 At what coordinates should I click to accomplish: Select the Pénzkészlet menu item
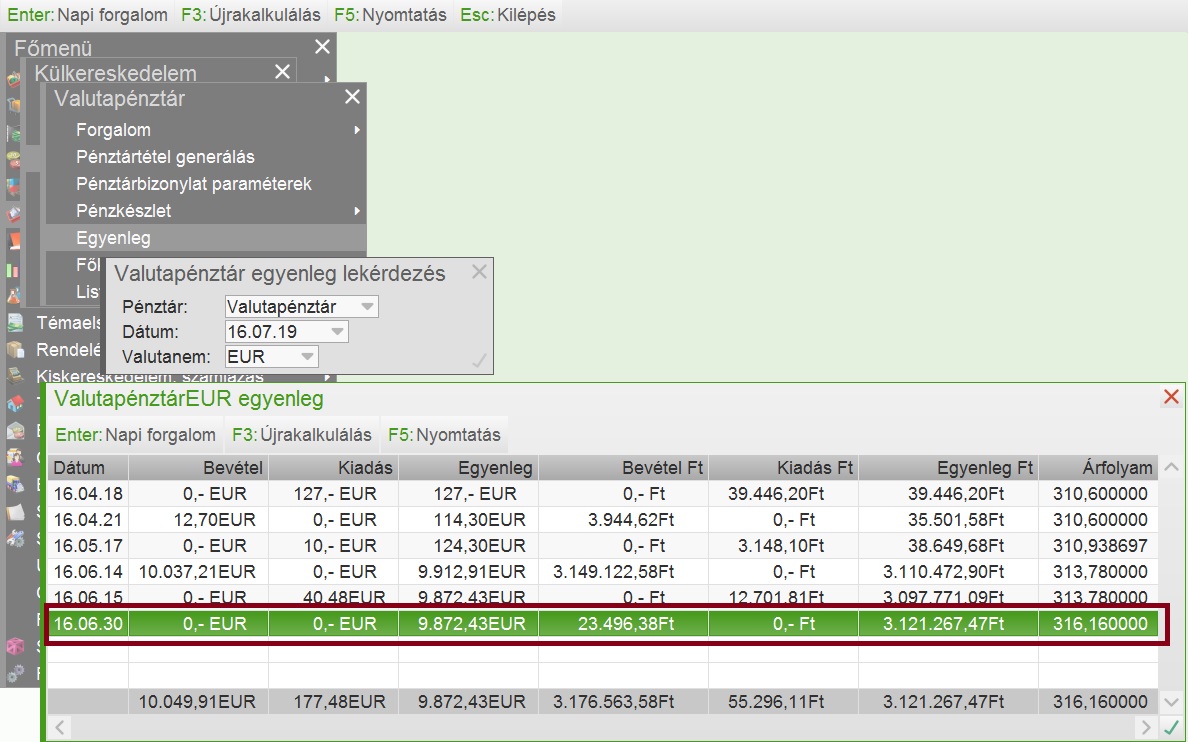[x=205, y=211]
